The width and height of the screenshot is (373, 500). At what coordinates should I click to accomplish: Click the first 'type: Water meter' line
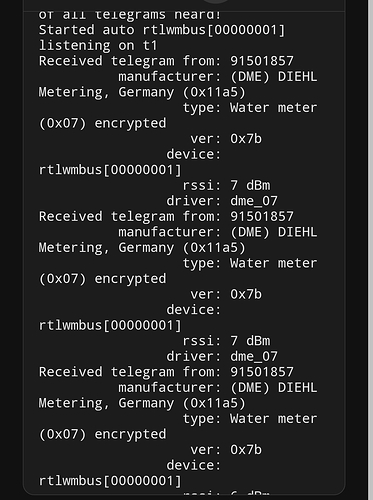(250, 108)
